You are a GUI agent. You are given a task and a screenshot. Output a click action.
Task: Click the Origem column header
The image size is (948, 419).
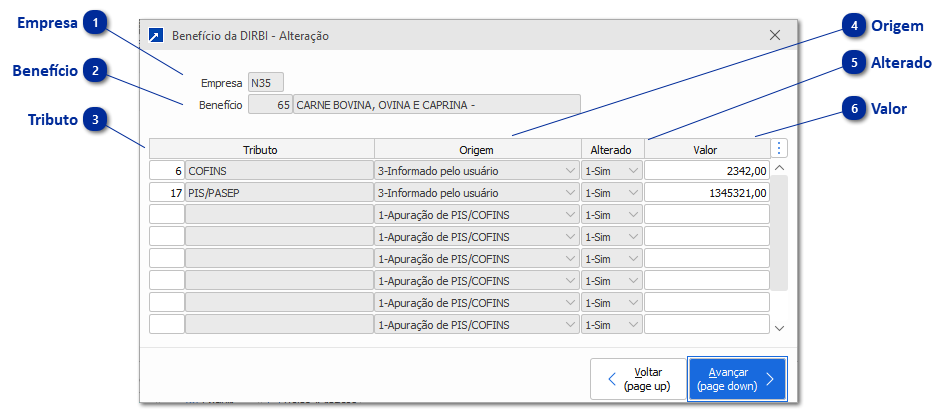477,149
